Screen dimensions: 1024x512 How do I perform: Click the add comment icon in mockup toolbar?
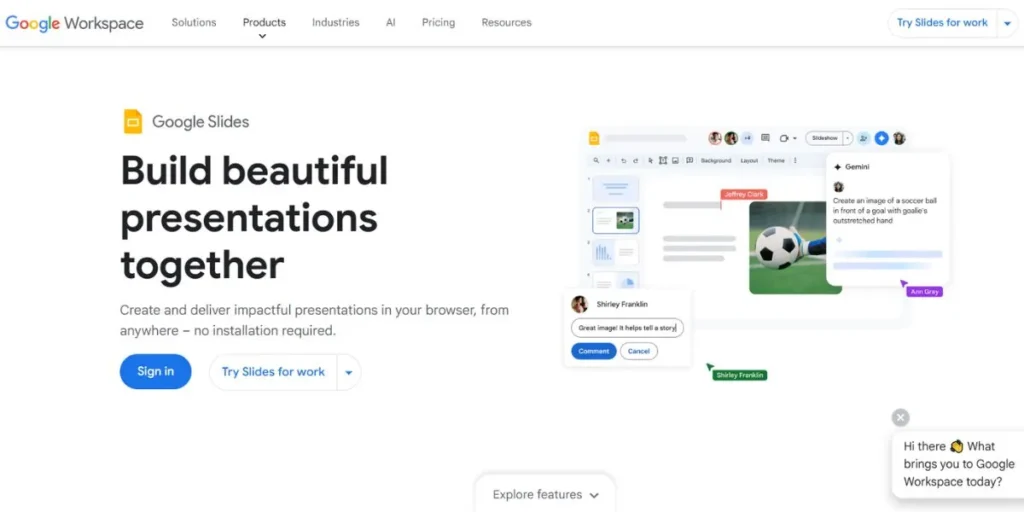690,161
